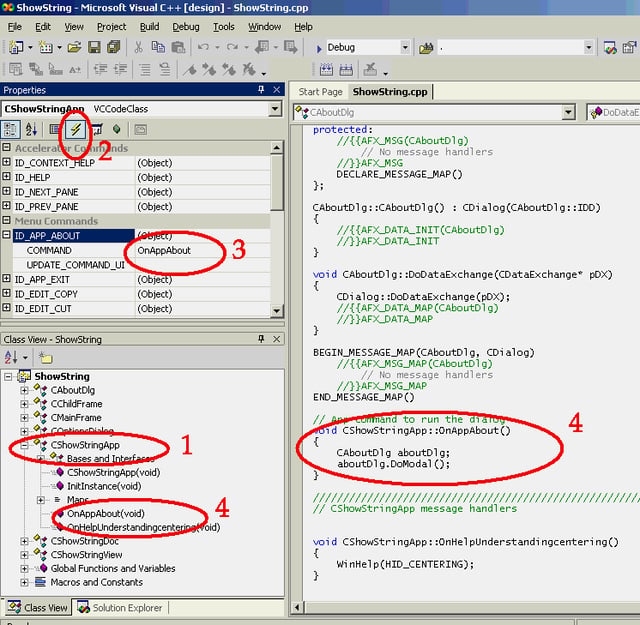This screenshot has height=625, width=640.
Task: Click the Overrides green diamond icon
Action: point(117,130)
